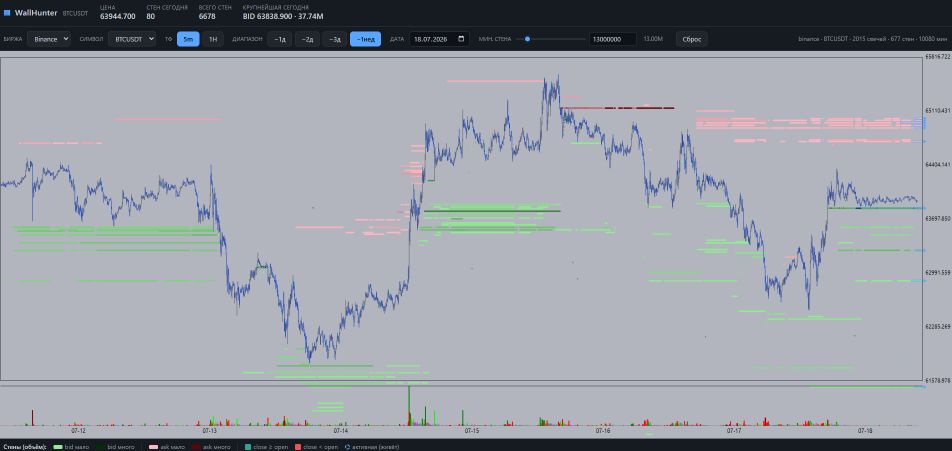Click the 'Стены (объём):' legend label
Image resolution: width=952 pixels, height=451 pixels.
point(24,447)
